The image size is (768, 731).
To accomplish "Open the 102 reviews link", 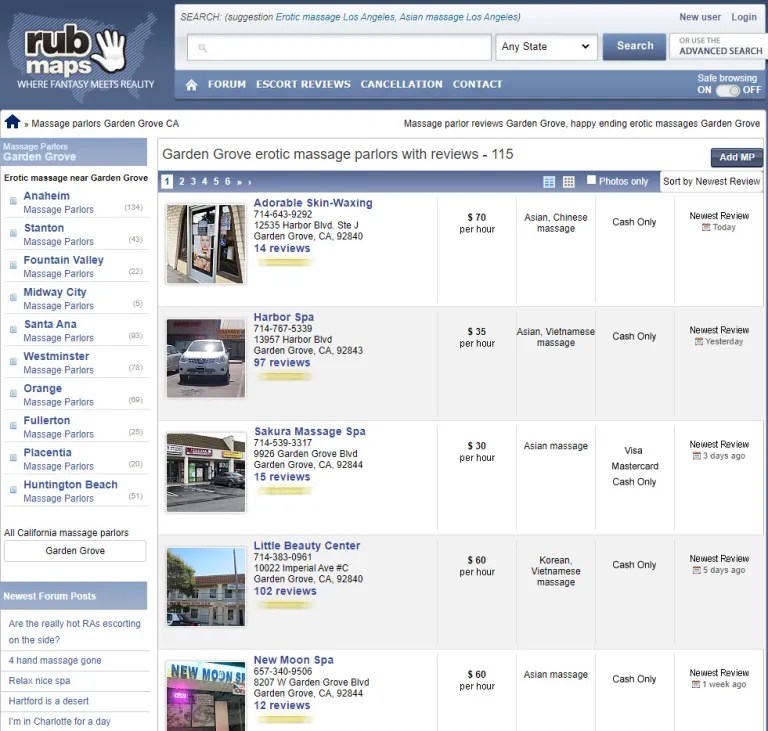I will (285, 591).
